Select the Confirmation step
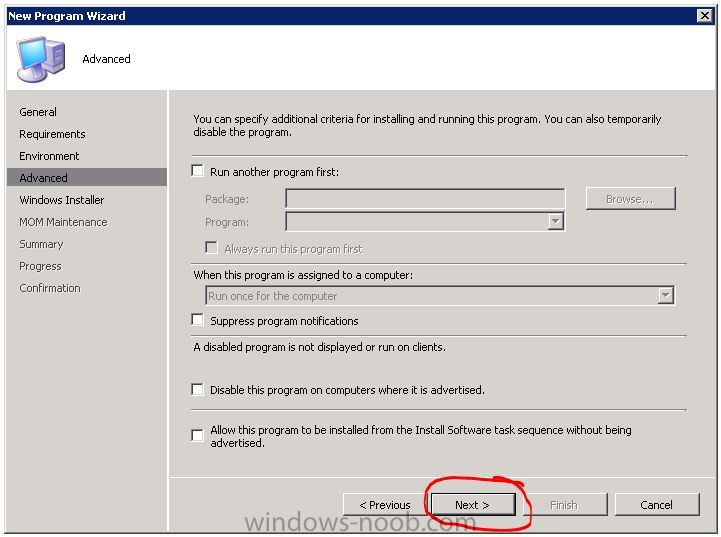The width and height of the screenshot is (721, 537). pyautogui.click(x=50, y=288)
